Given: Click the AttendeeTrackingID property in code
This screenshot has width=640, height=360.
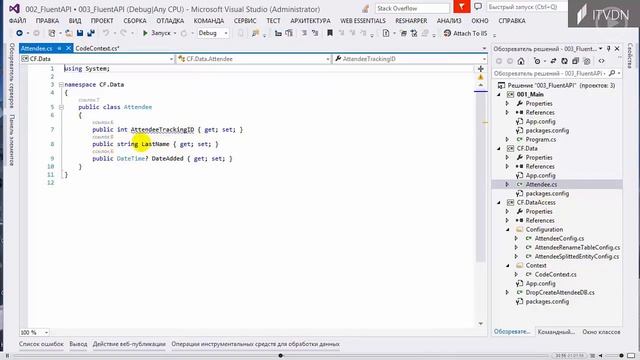Looking at the screenshot, I should (x=162, y=130).
